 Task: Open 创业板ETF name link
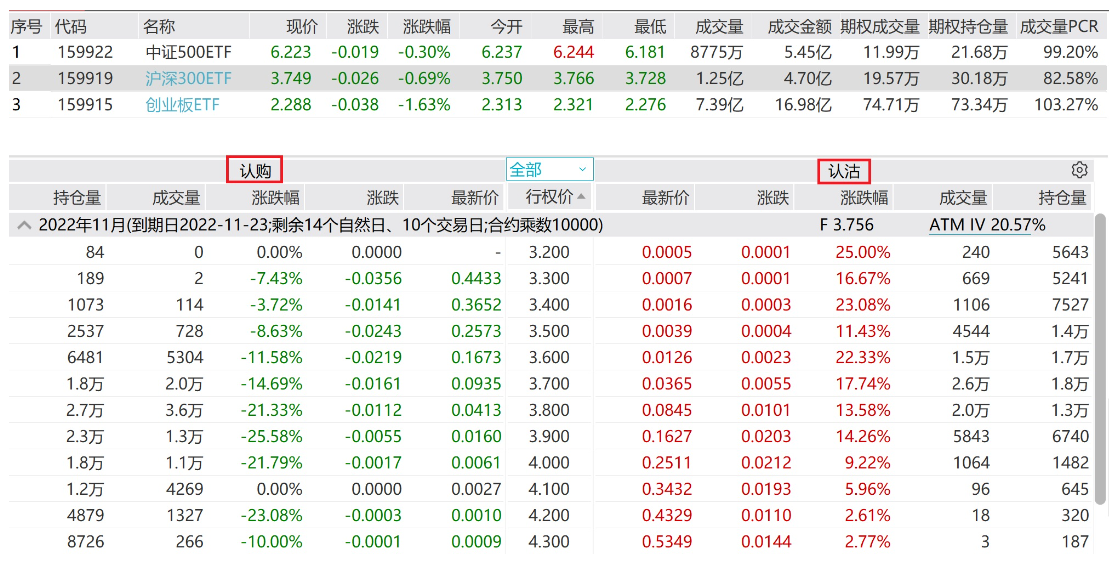click(182, 105)
